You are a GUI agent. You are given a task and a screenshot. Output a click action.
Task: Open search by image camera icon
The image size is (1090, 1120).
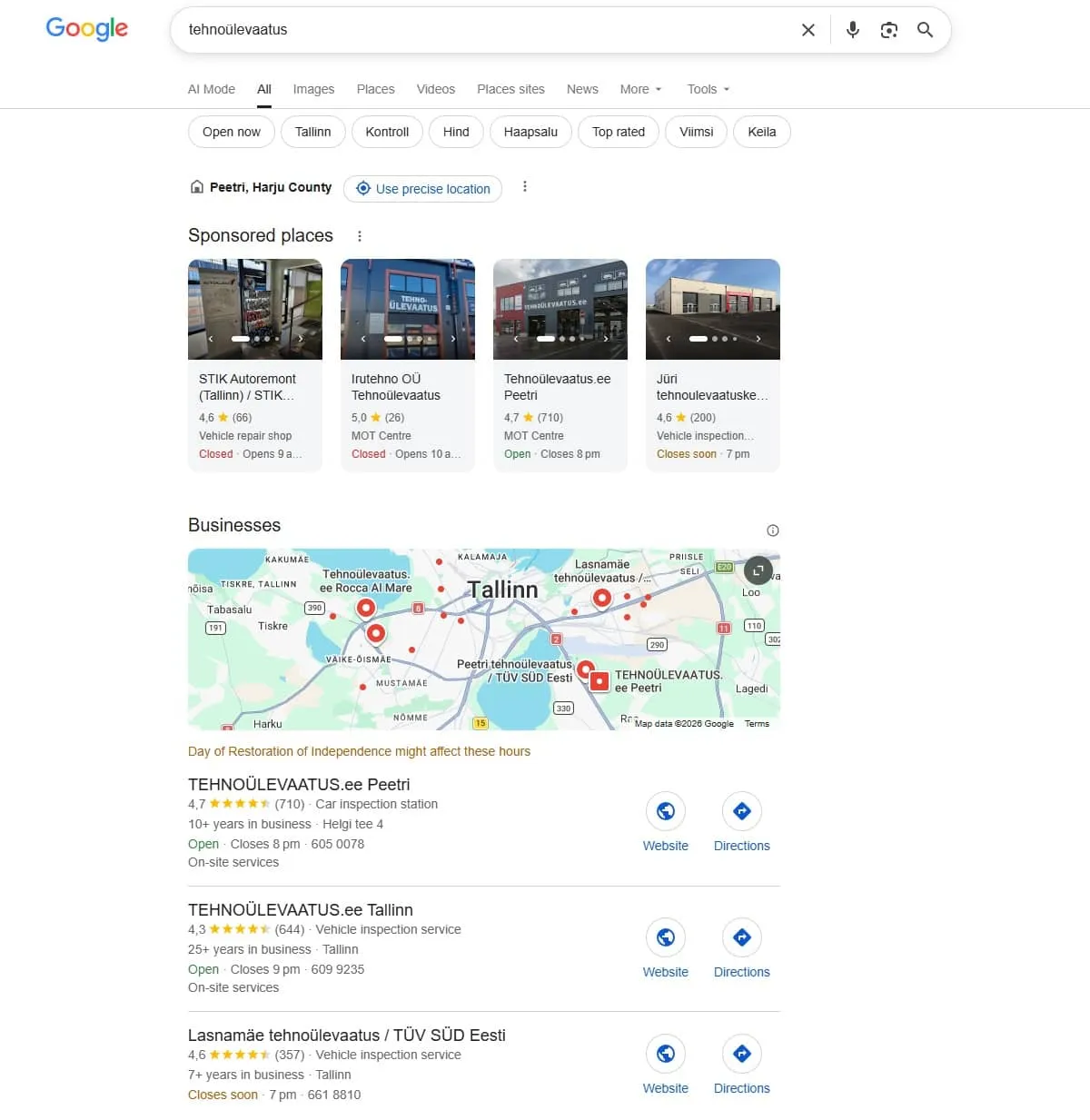coord(889,30)
